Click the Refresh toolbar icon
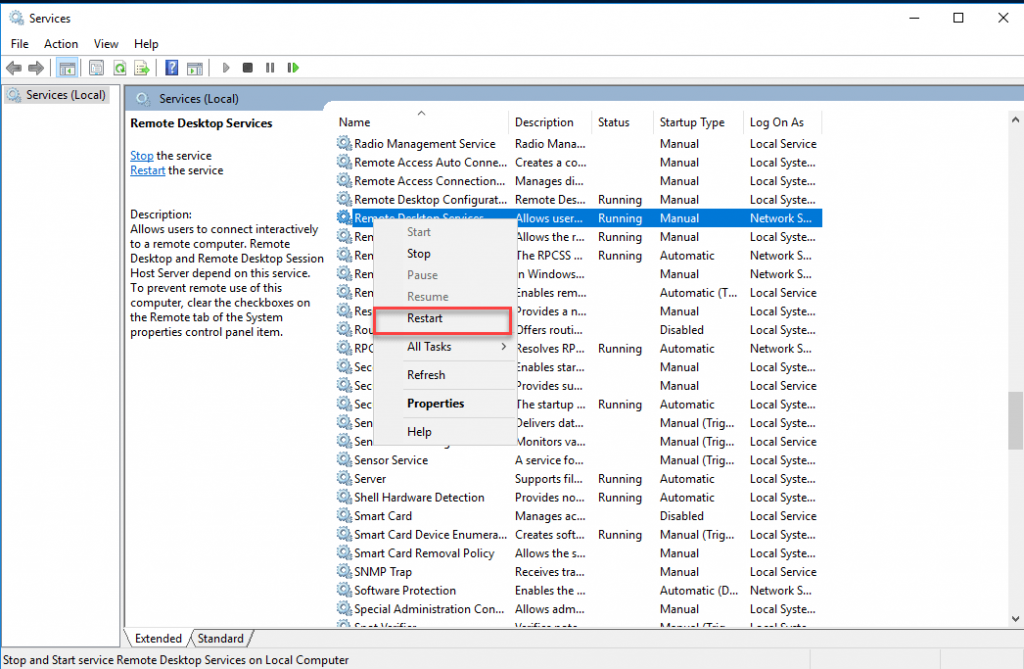 click(x=120, y=67)
